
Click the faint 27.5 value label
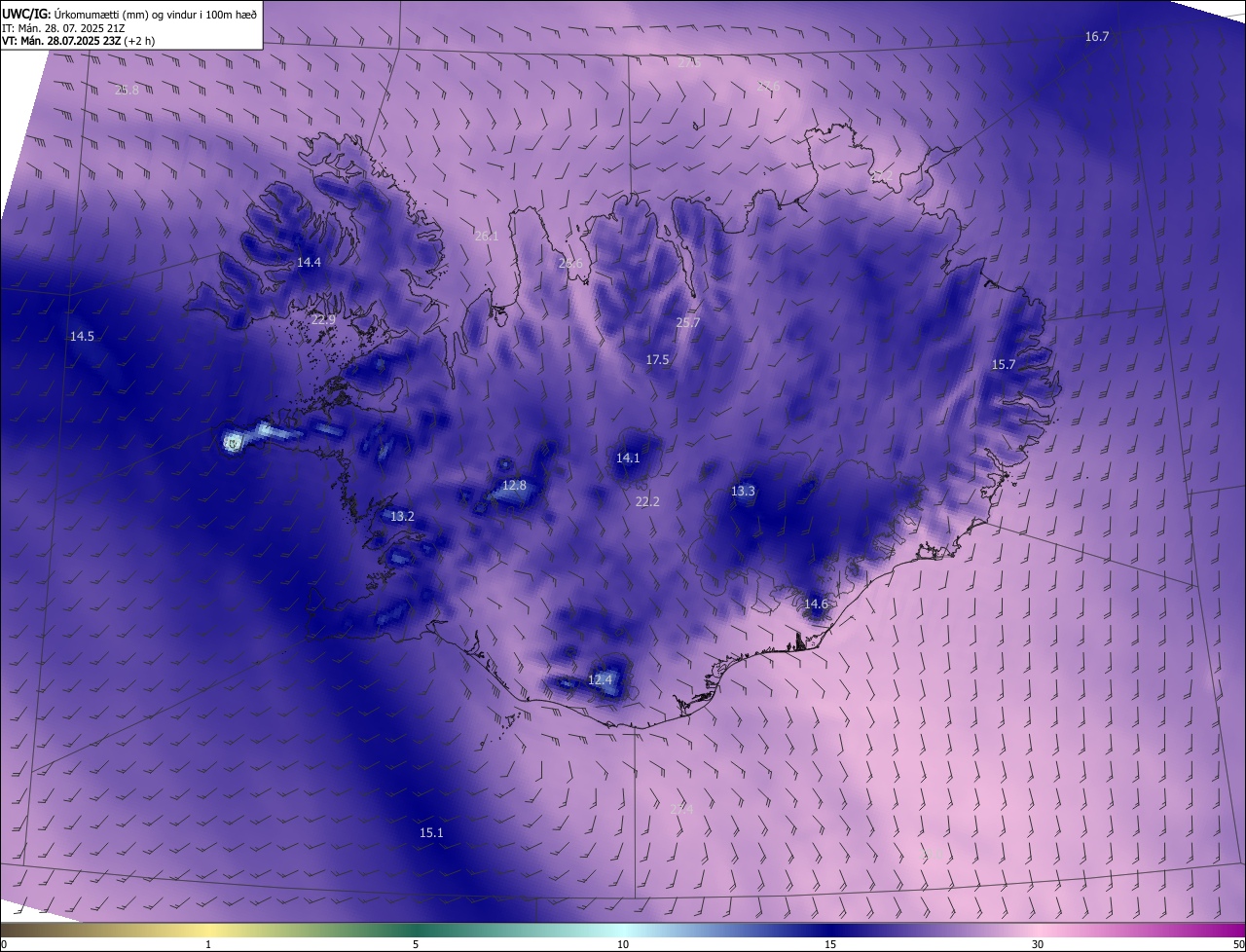tap(688, 62)
